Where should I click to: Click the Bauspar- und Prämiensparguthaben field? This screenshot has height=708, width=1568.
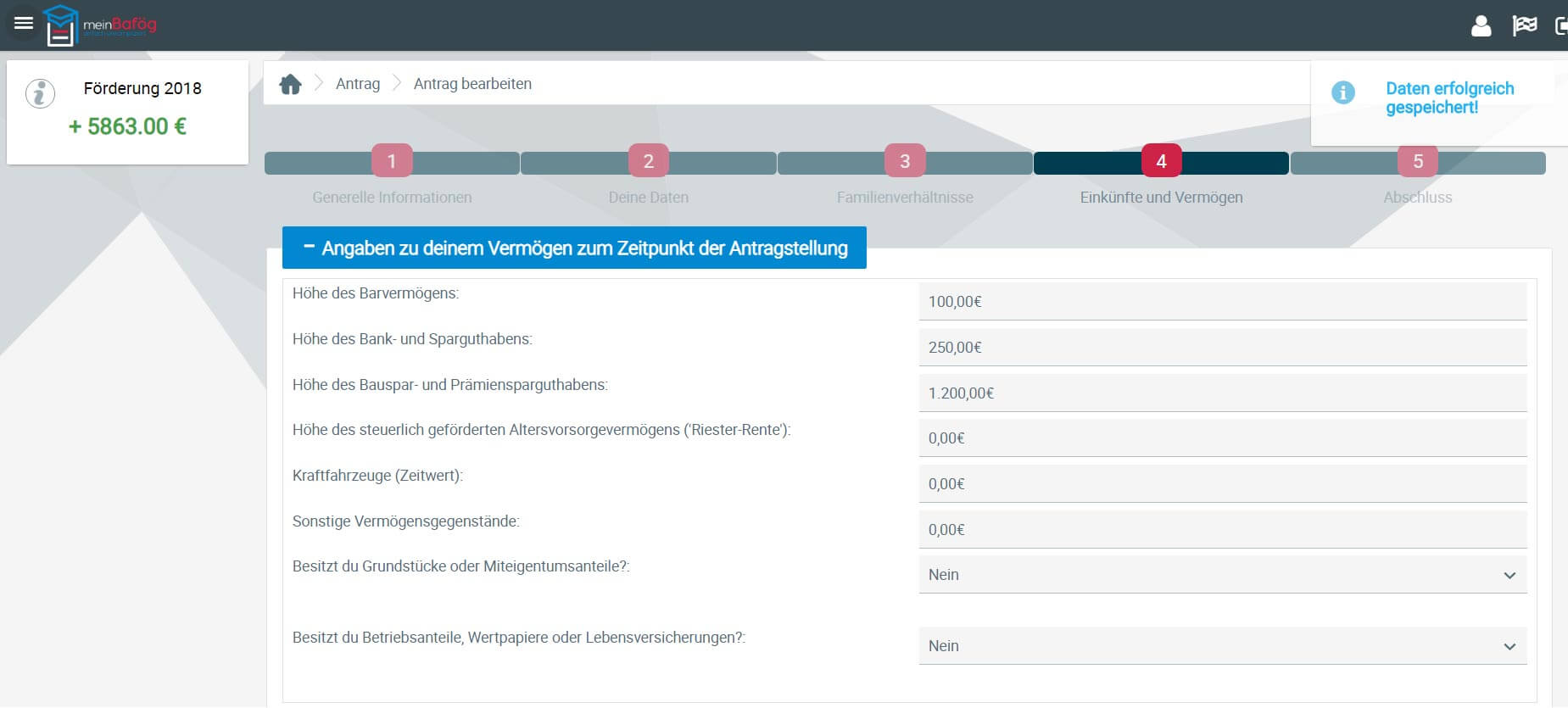pyautogui.click(x=1222, y=393)
